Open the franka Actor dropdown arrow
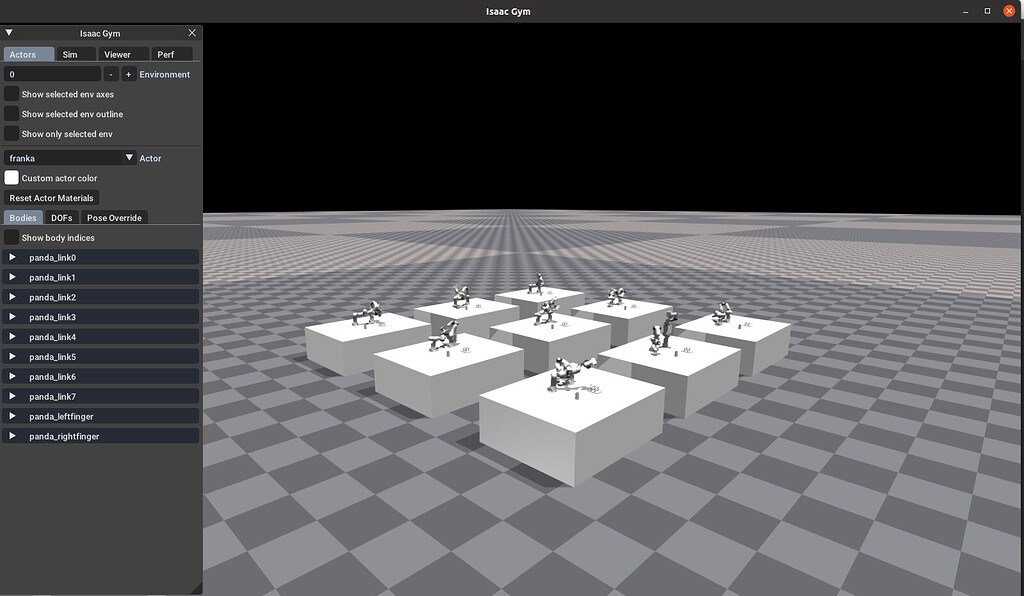1024x596 pixels. point(130,157)
